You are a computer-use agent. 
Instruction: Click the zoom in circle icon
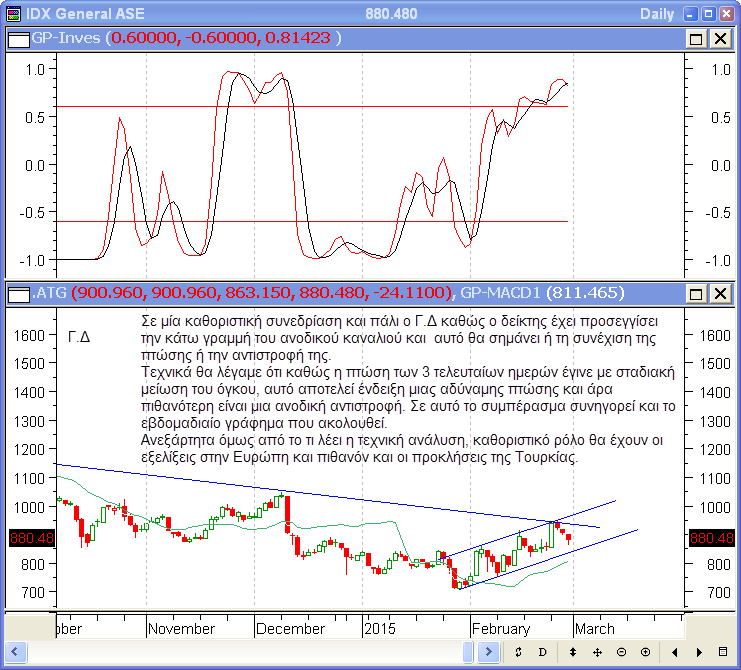tap(646, 652)
